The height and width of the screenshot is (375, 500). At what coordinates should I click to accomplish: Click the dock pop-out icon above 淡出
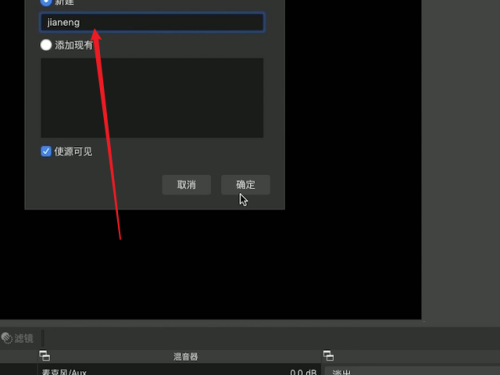pyautogui.click(x=328, y=356)
